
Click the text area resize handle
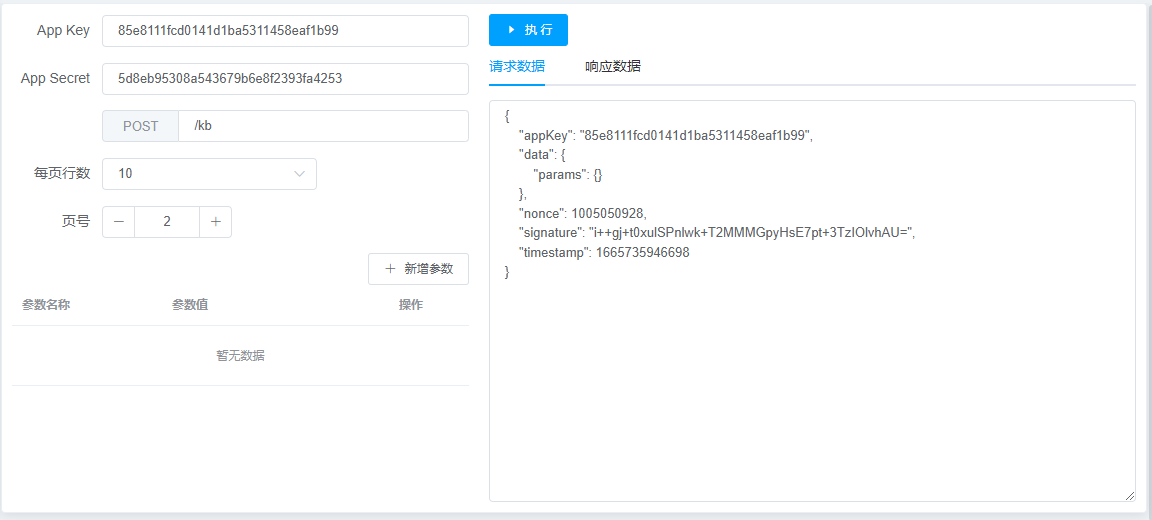(1129, 495)
